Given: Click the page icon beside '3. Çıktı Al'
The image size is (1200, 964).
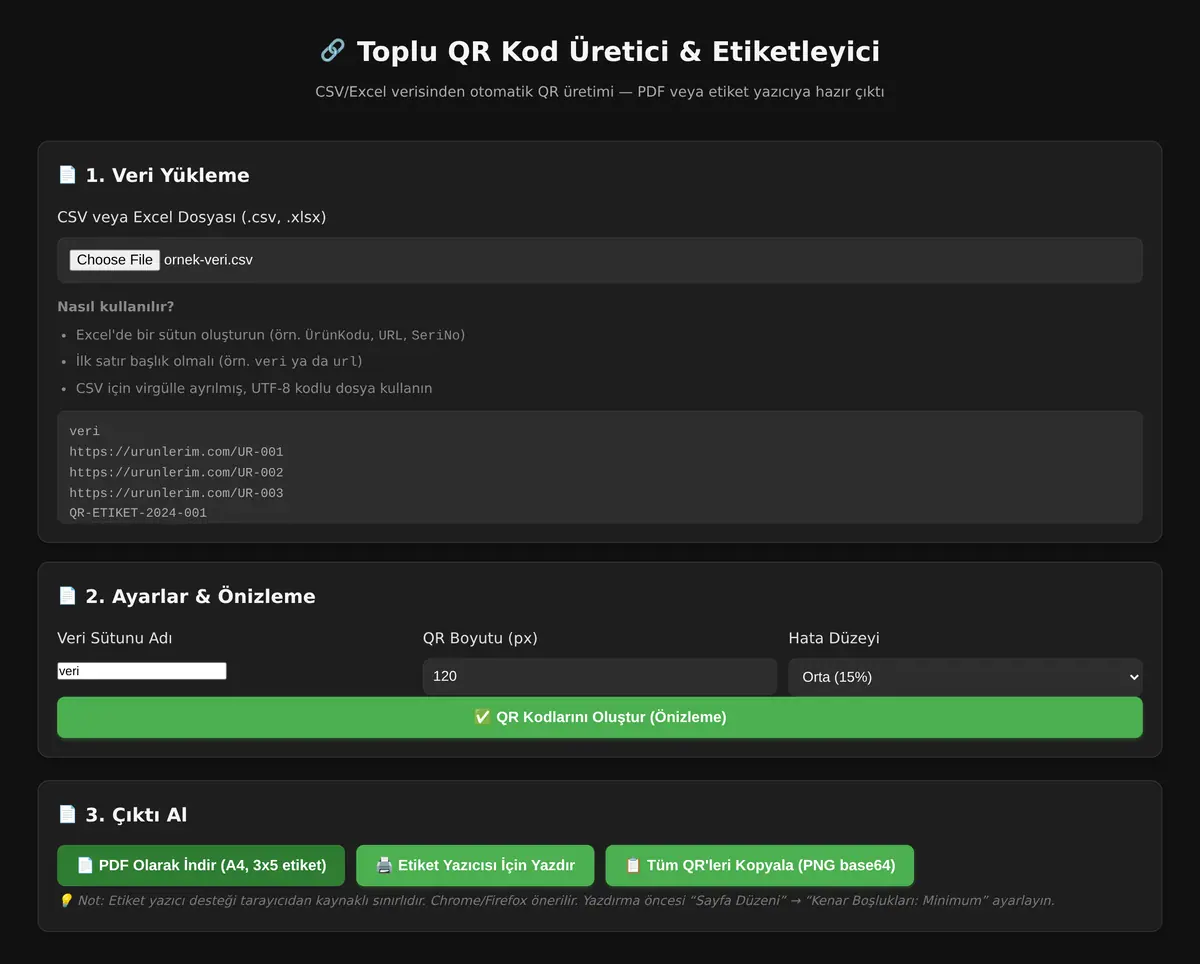Looking at the screenshot, I should [67, 815].
